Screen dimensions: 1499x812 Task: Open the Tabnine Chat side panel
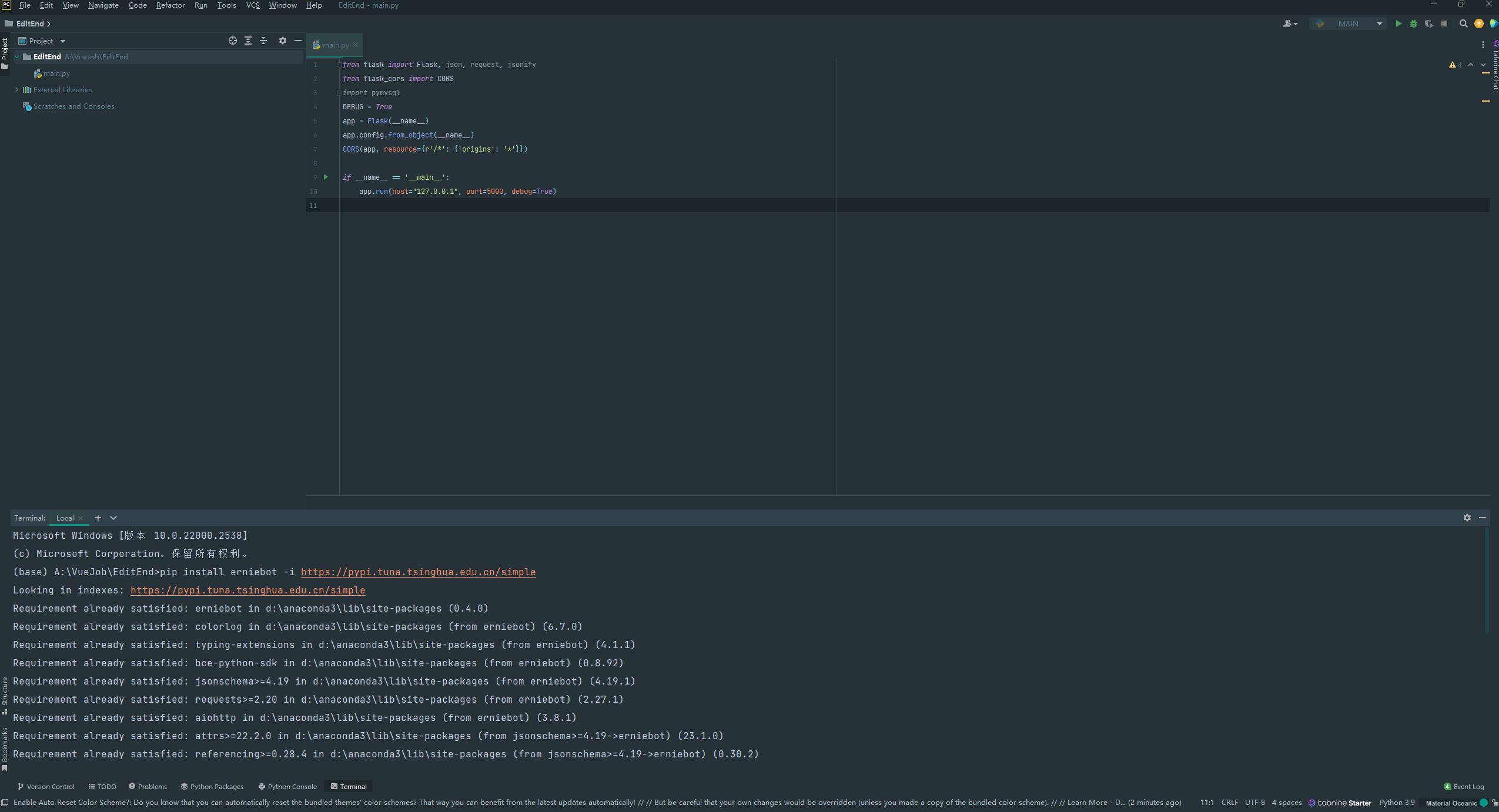1495,66
